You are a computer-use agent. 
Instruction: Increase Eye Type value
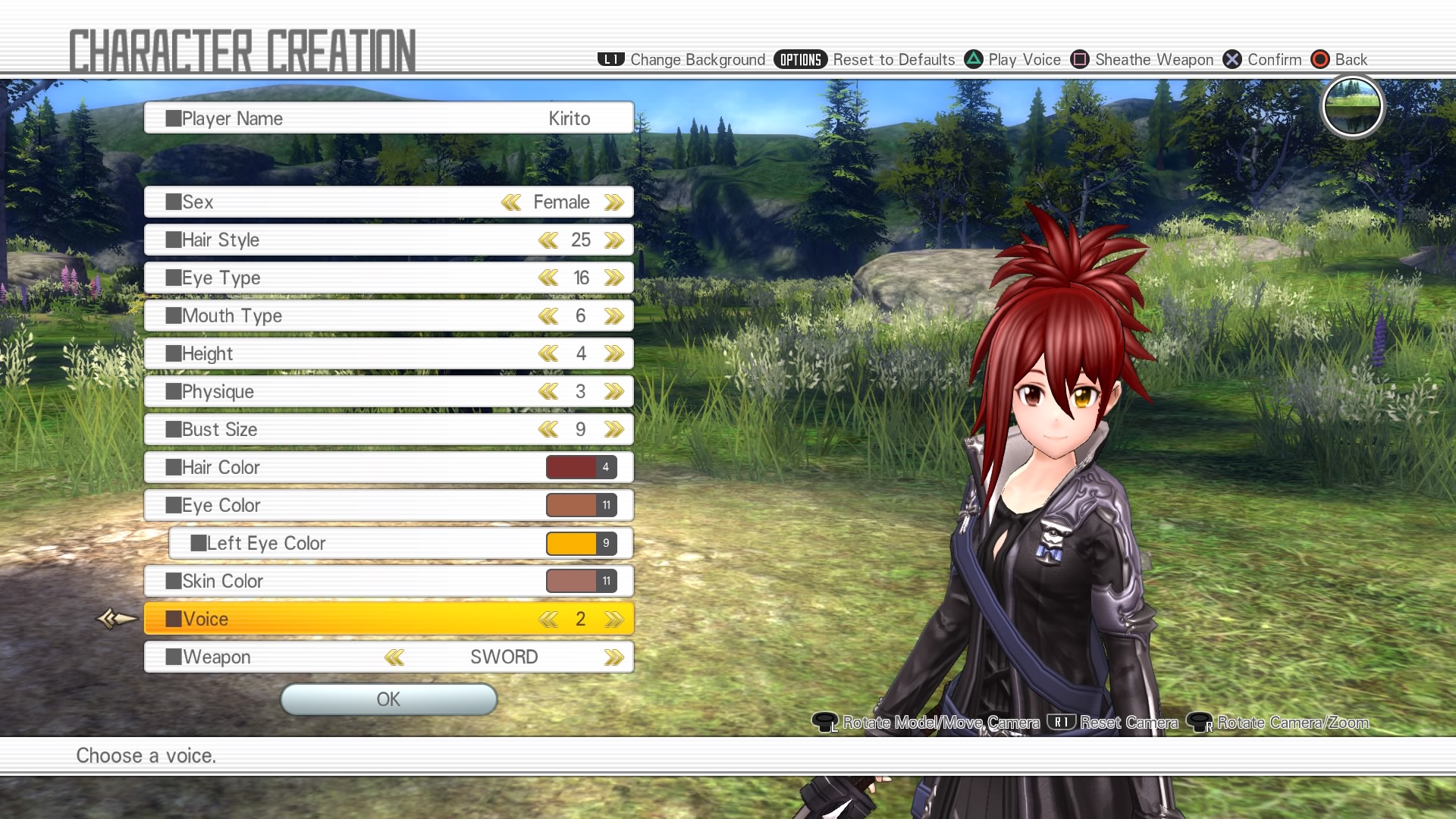click(x=614, y=278)
